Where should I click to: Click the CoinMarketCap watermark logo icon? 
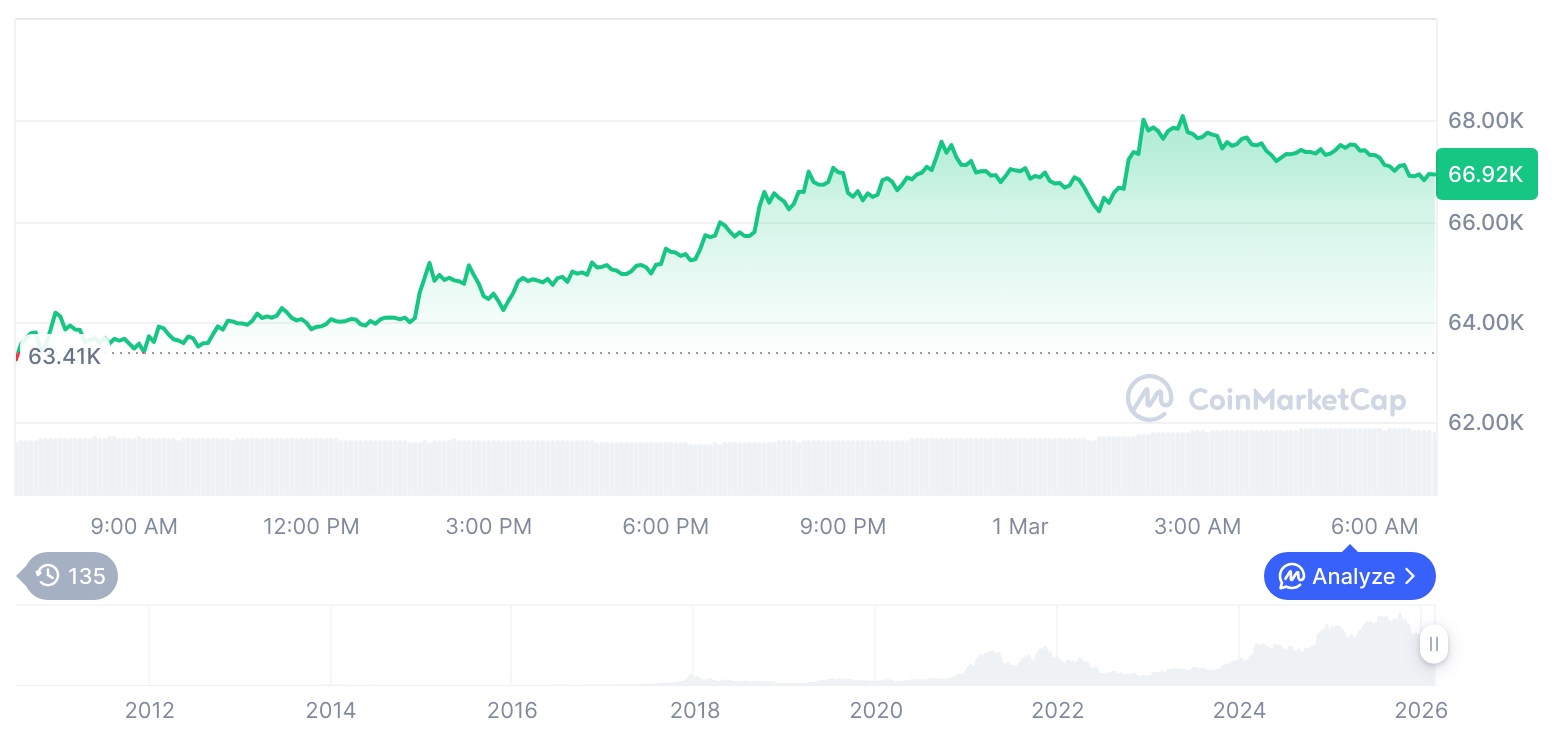pos(1149,399)
